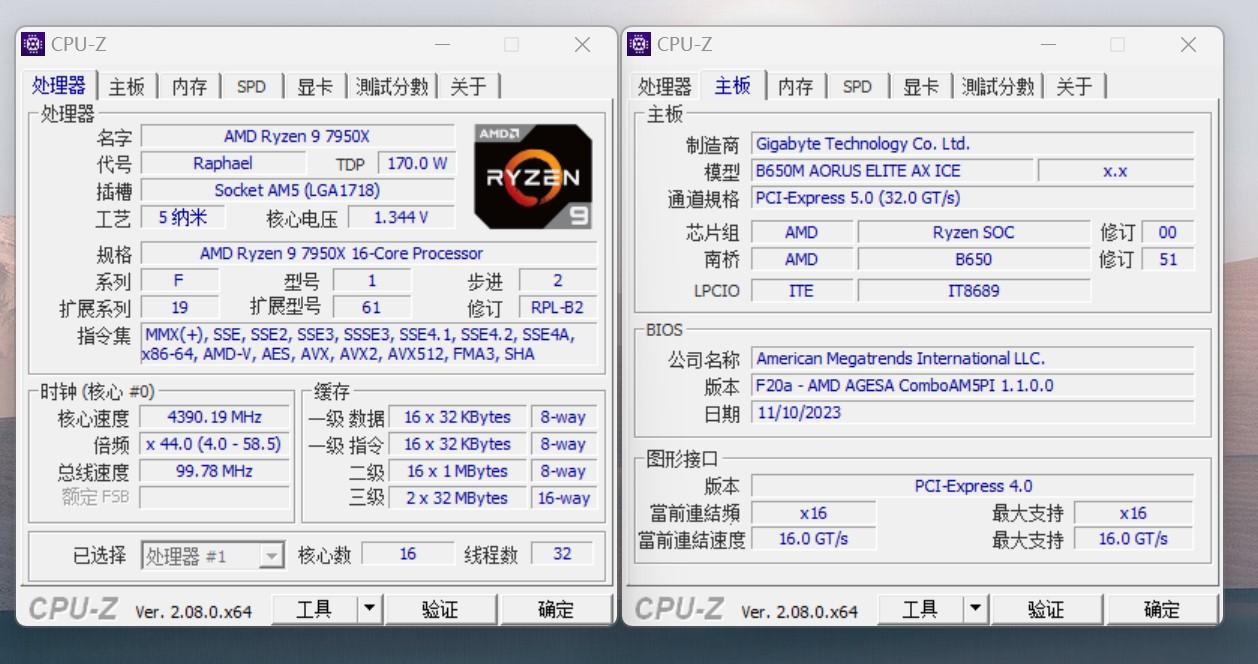
Task: Select the 处理器 tab in the processor window
Action: (59, 86)
